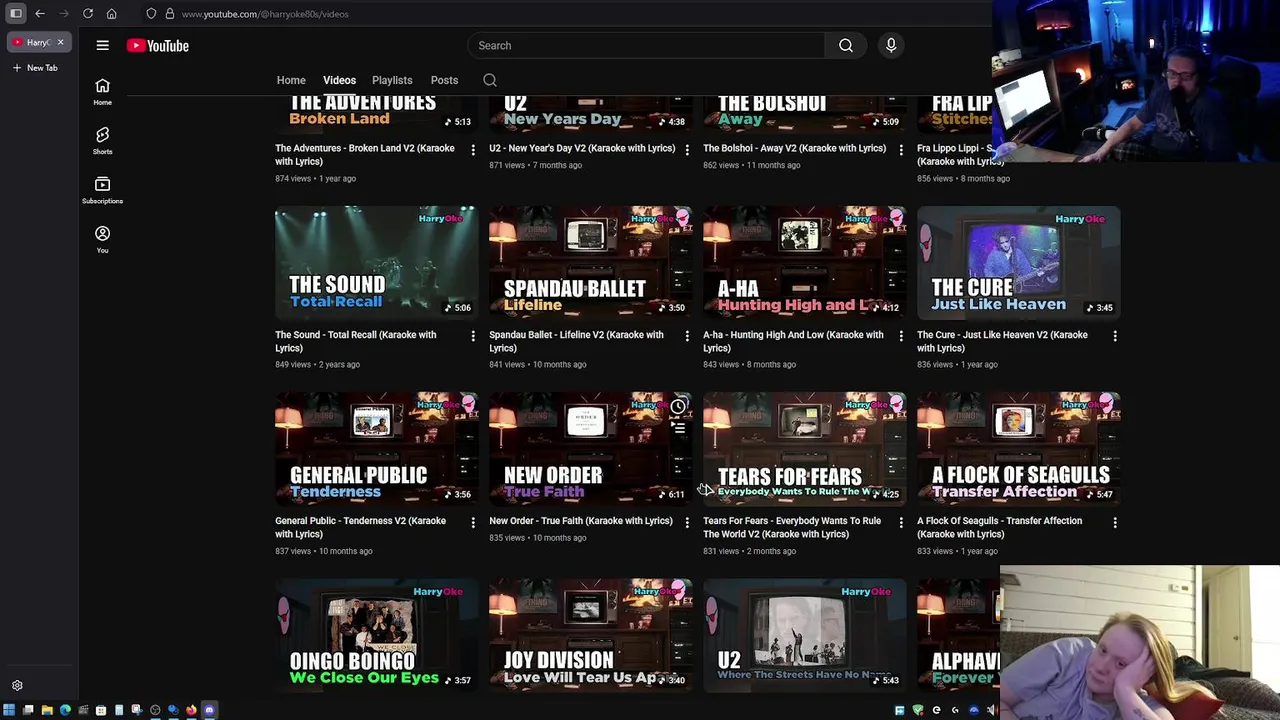Close the HarryOke browser tab
This screenshot has height=720, width=1280.
tap(60, 42)
